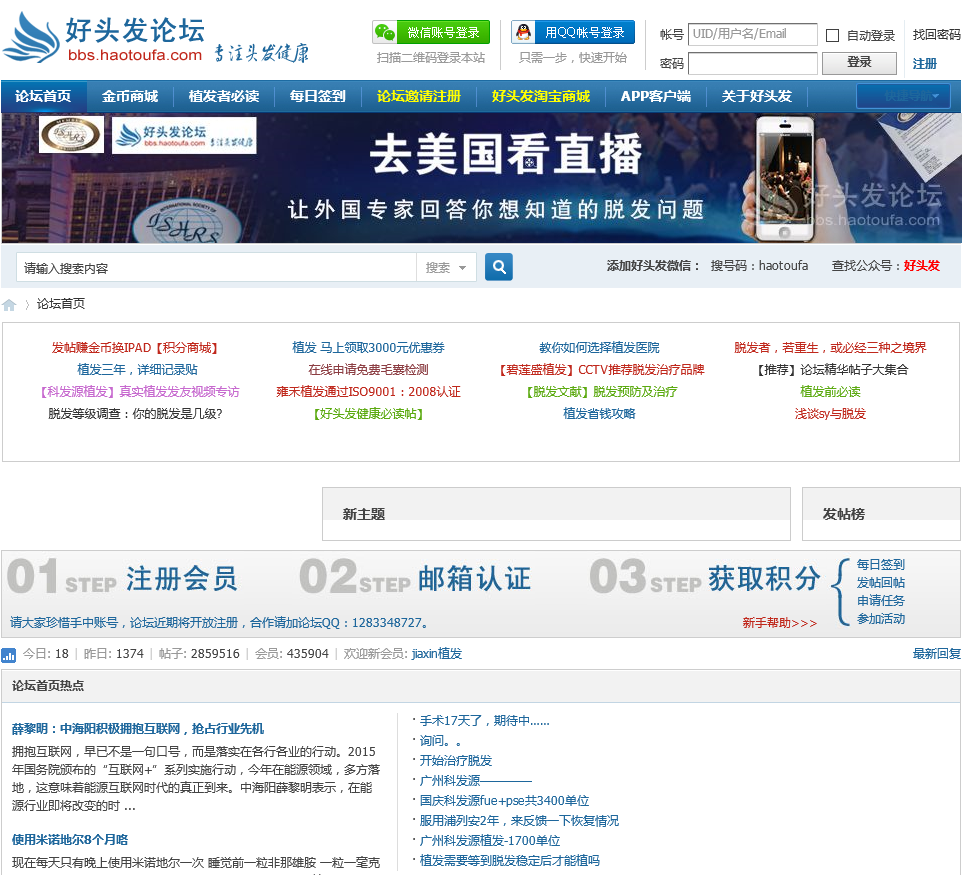Click the 注册 link

[x=924, y=63]
